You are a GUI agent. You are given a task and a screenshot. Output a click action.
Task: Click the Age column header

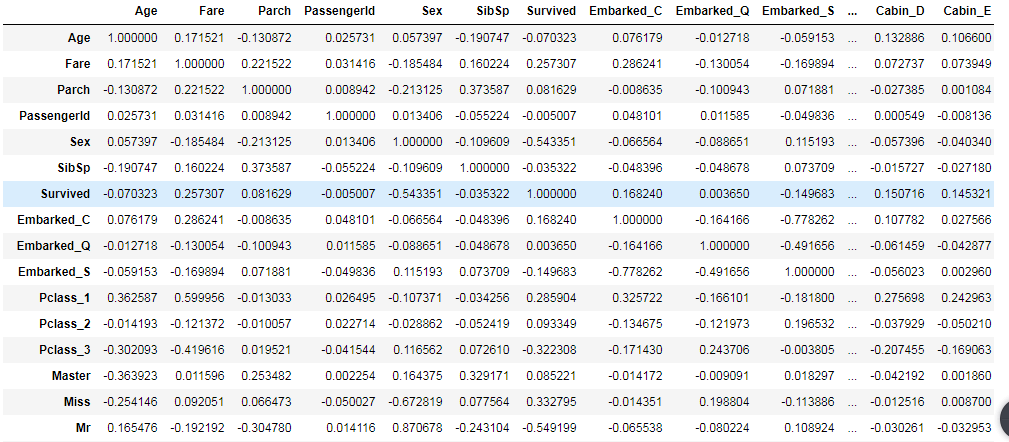146,12
